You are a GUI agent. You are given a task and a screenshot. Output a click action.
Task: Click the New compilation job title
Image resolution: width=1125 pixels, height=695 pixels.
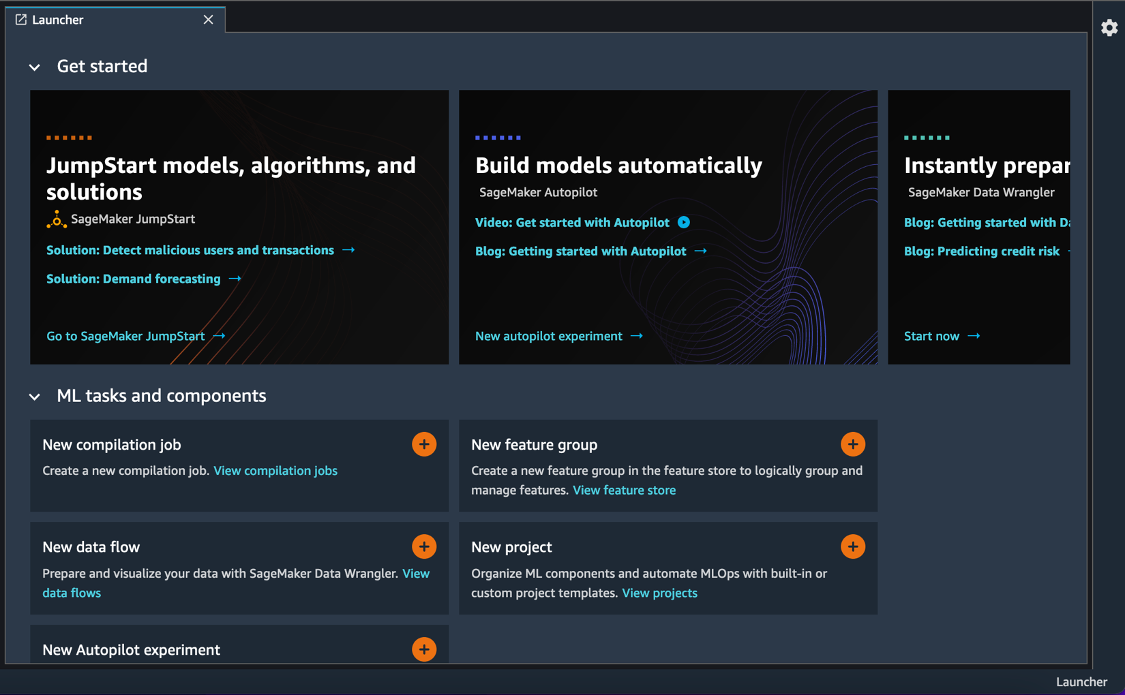[111, 445]
